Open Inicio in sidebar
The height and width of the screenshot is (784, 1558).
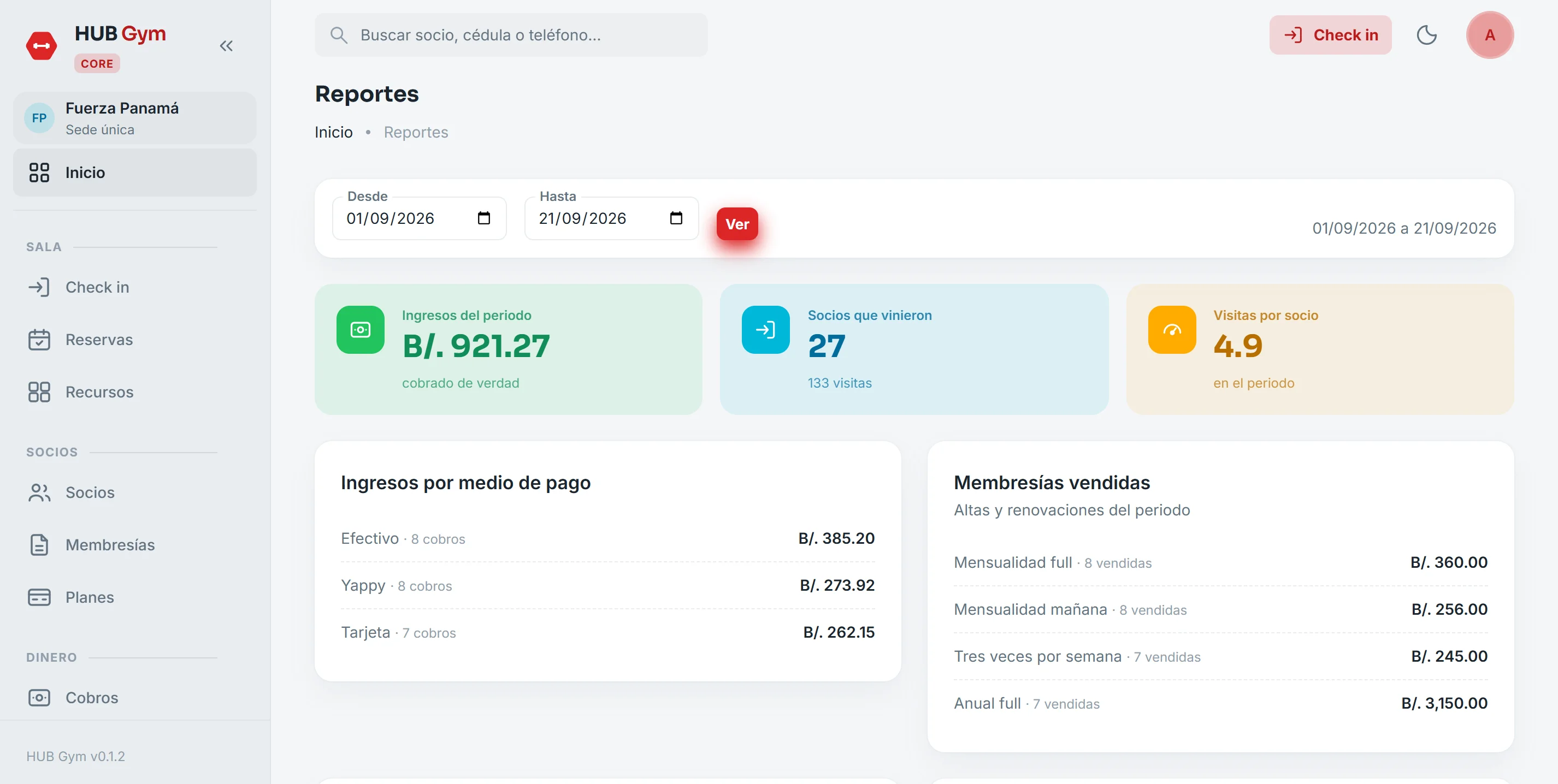click(x=135, y=173)
